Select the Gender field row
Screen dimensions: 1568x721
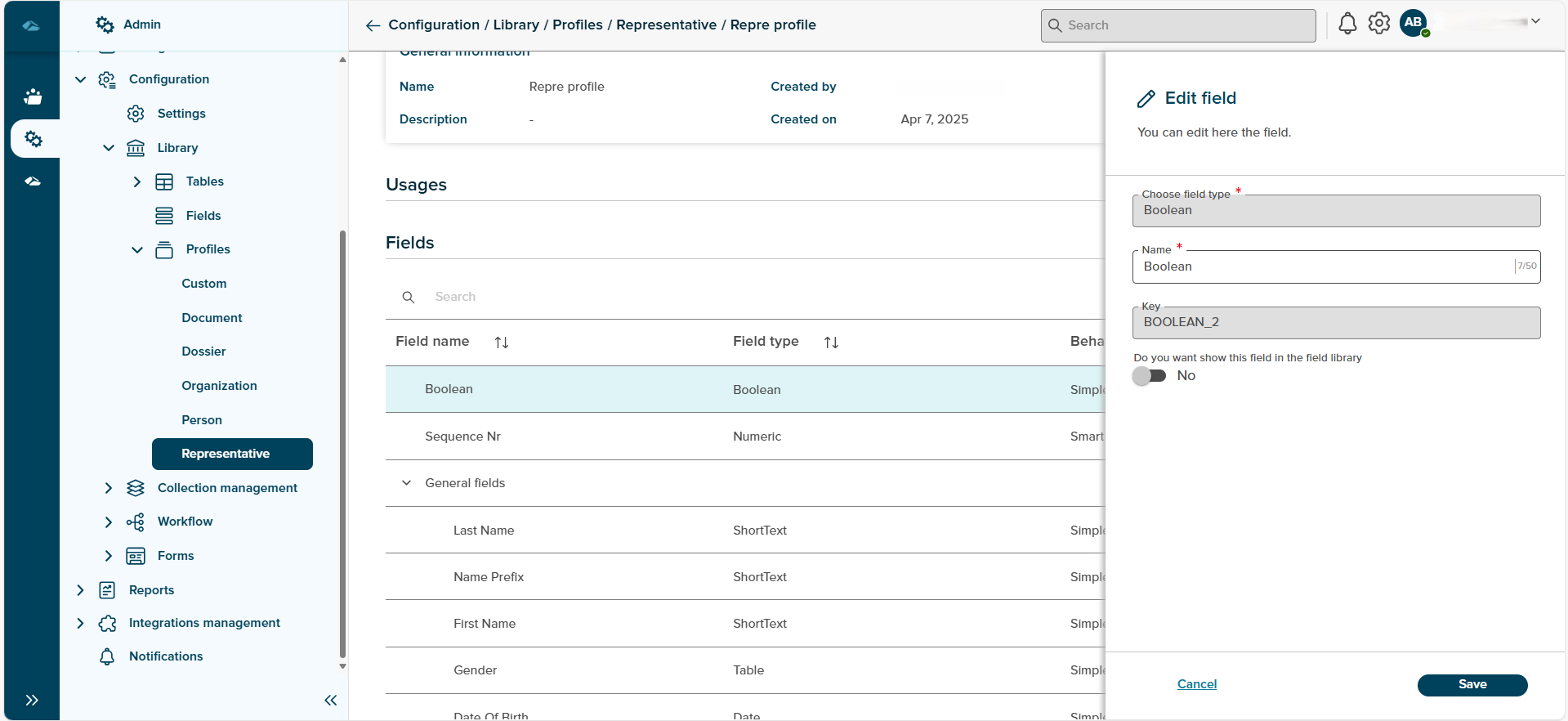[745, 670]
